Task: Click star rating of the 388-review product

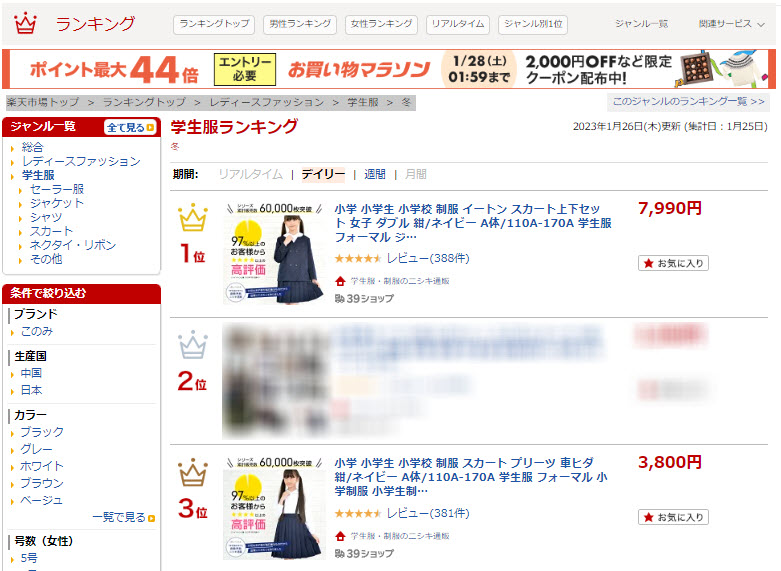Action: (x=358, y=259)
